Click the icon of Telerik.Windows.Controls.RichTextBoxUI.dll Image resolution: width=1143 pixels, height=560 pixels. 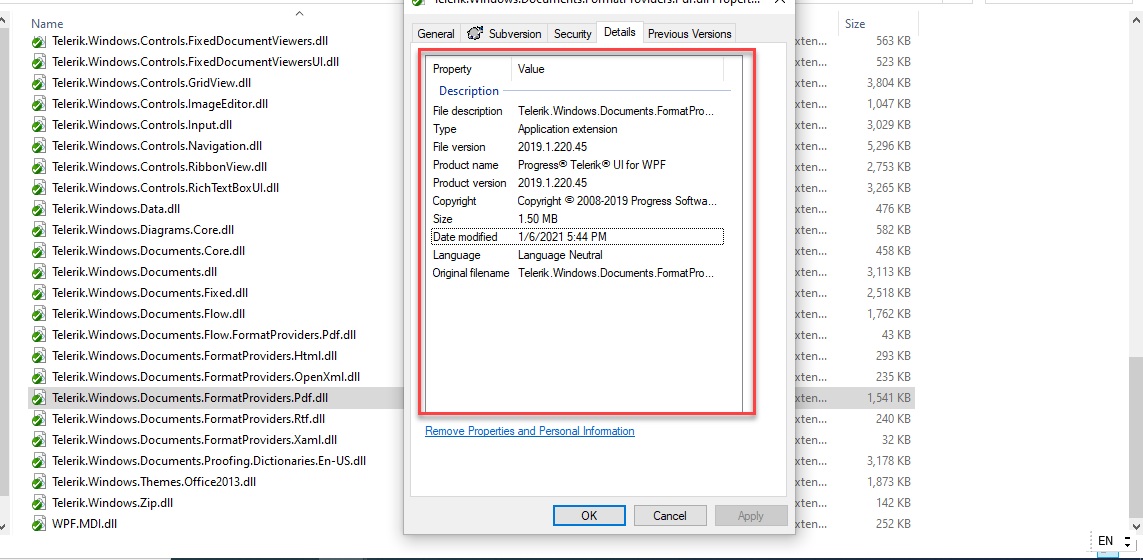pos(39,188)
